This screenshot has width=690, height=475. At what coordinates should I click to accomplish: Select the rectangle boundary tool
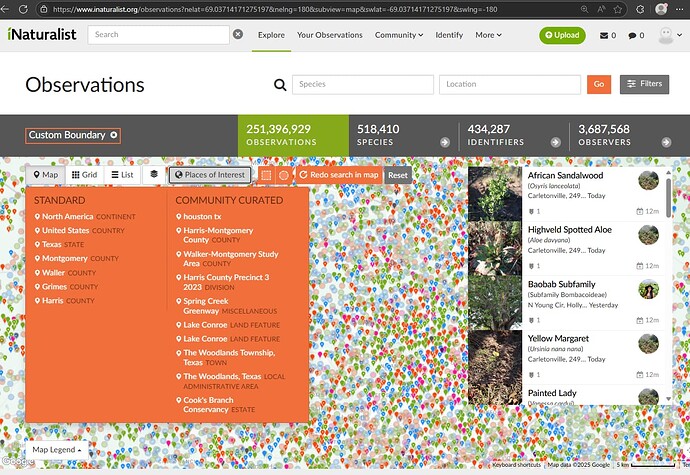(x=266, y=175)
